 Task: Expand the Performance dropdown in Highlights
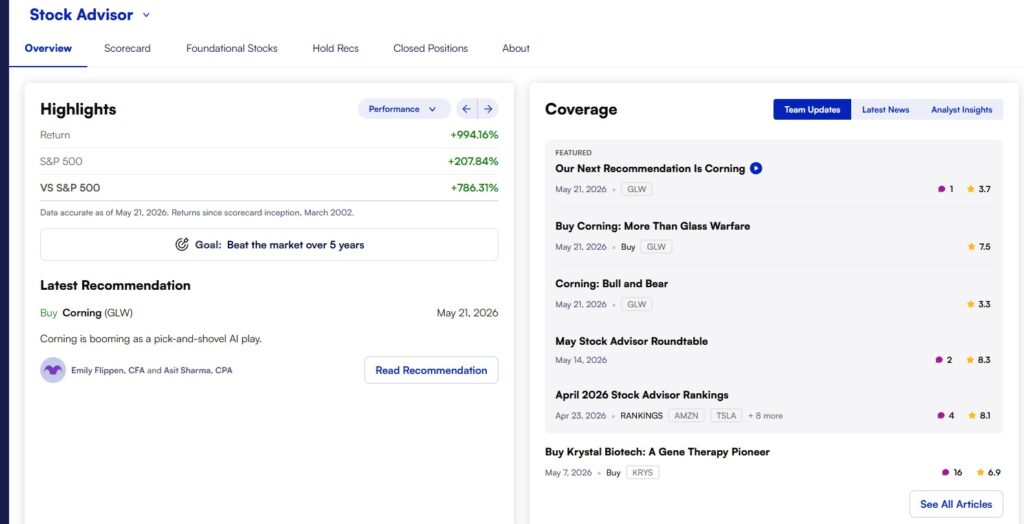point(404,109)
